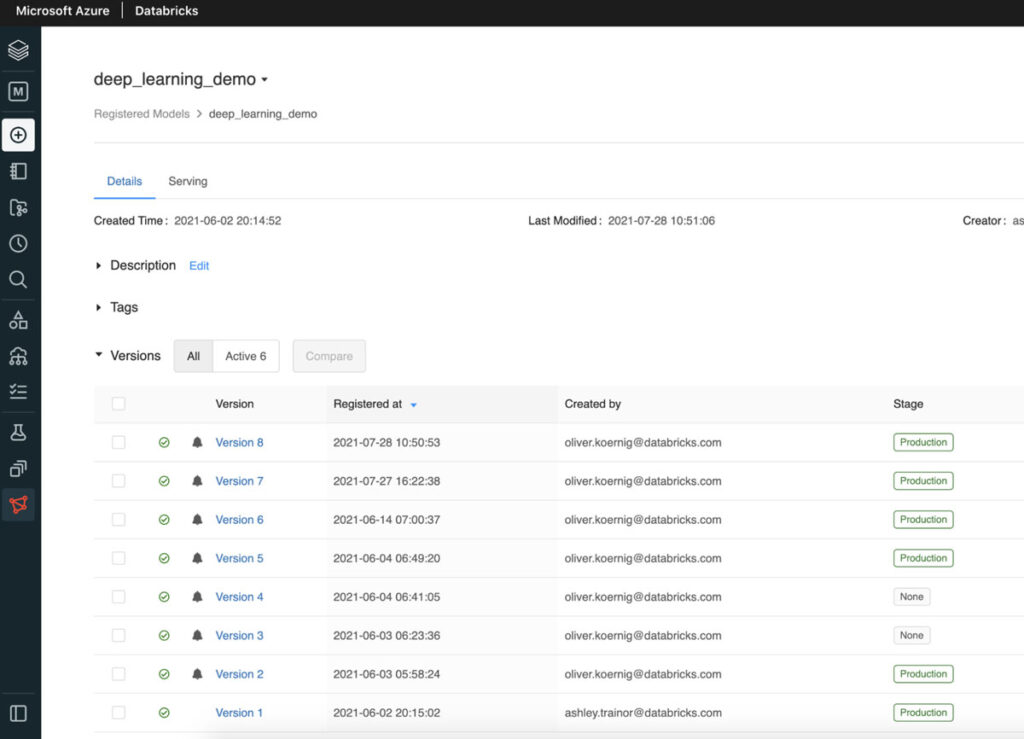
Task: Switch to the Serving tab
Action: (x=187, y=181)
